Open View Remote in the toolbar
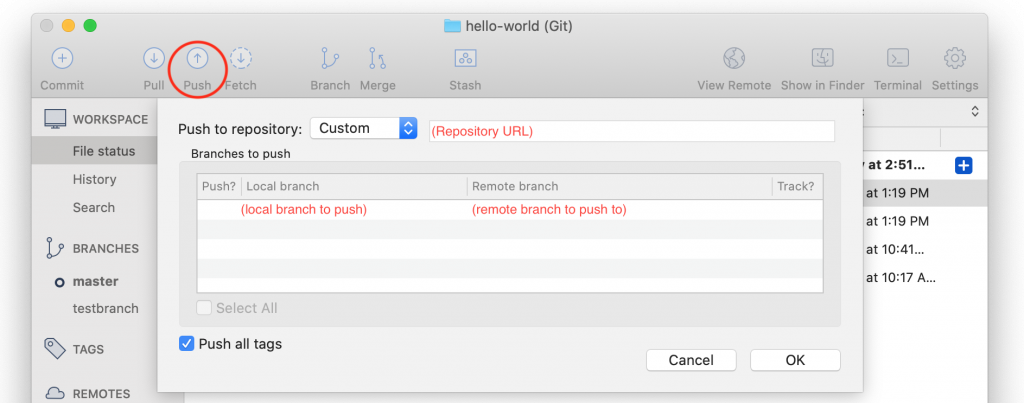This screenshot has width=1024, height=403. (x=734, y=58)
